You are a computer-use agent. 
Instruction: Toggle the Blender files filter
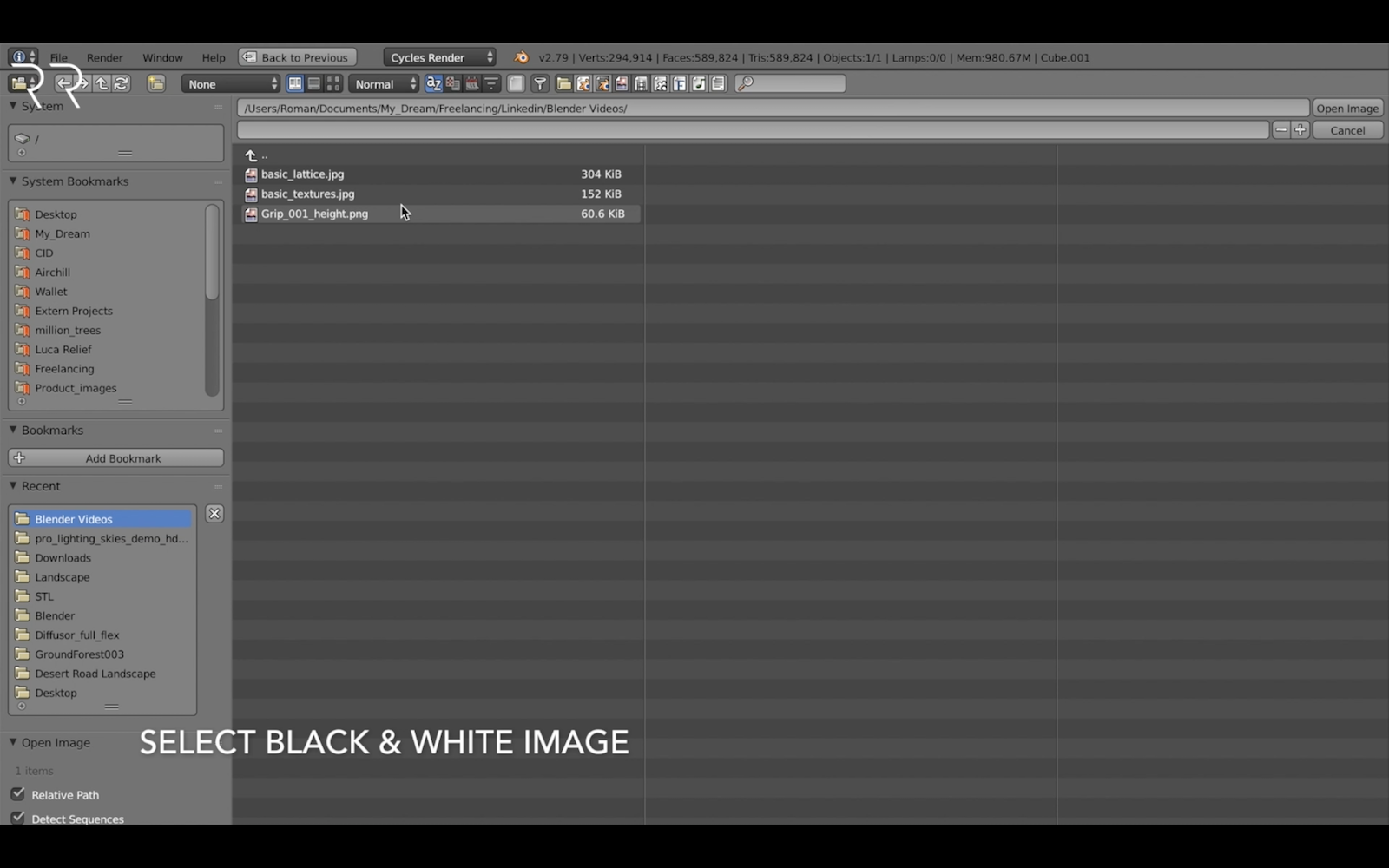(584, 83)
